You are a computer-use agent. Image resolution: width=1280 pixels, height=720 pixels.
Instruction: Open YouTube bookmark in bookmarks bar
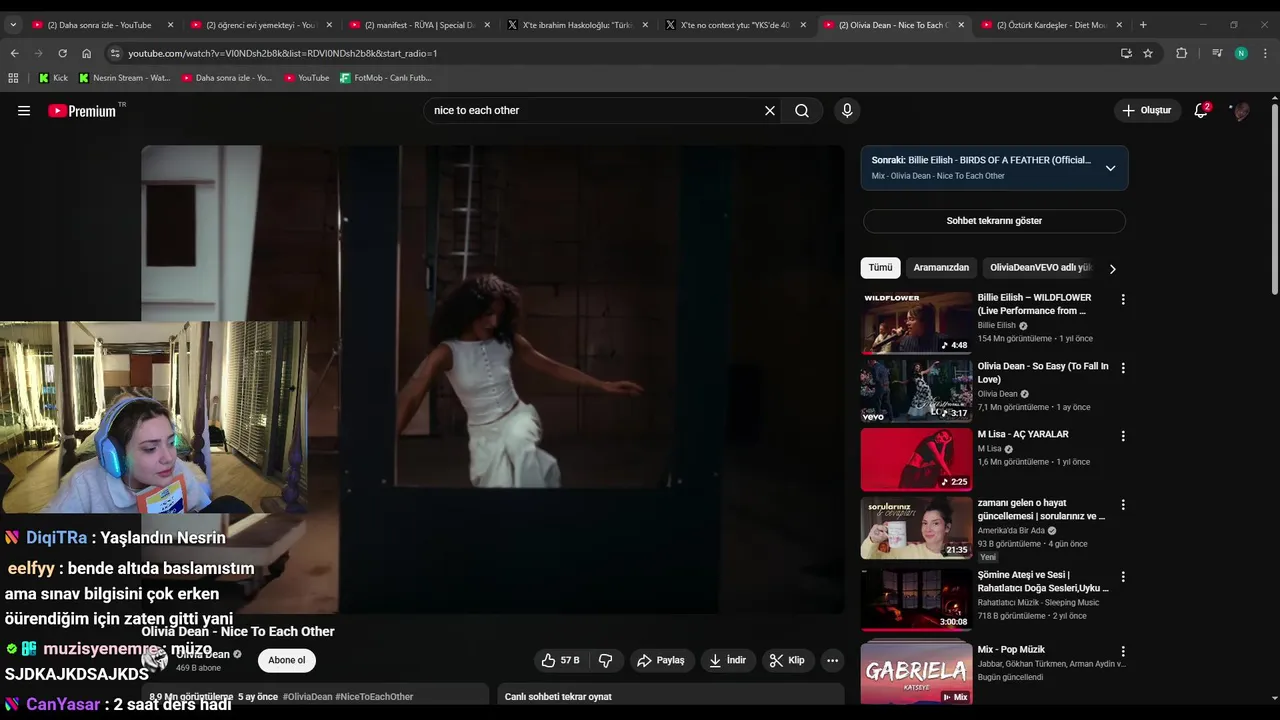[x=306, y=77]
